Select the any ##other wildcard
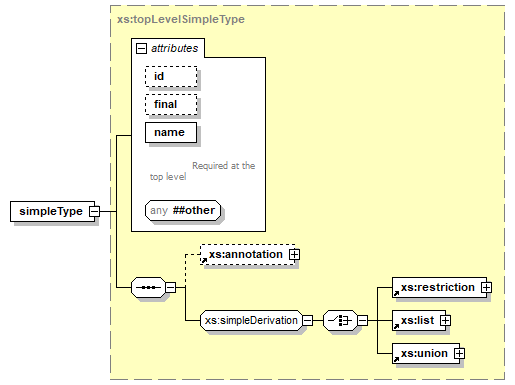The width and height of the screenshot is (515, 385). (x=183, y=211)
